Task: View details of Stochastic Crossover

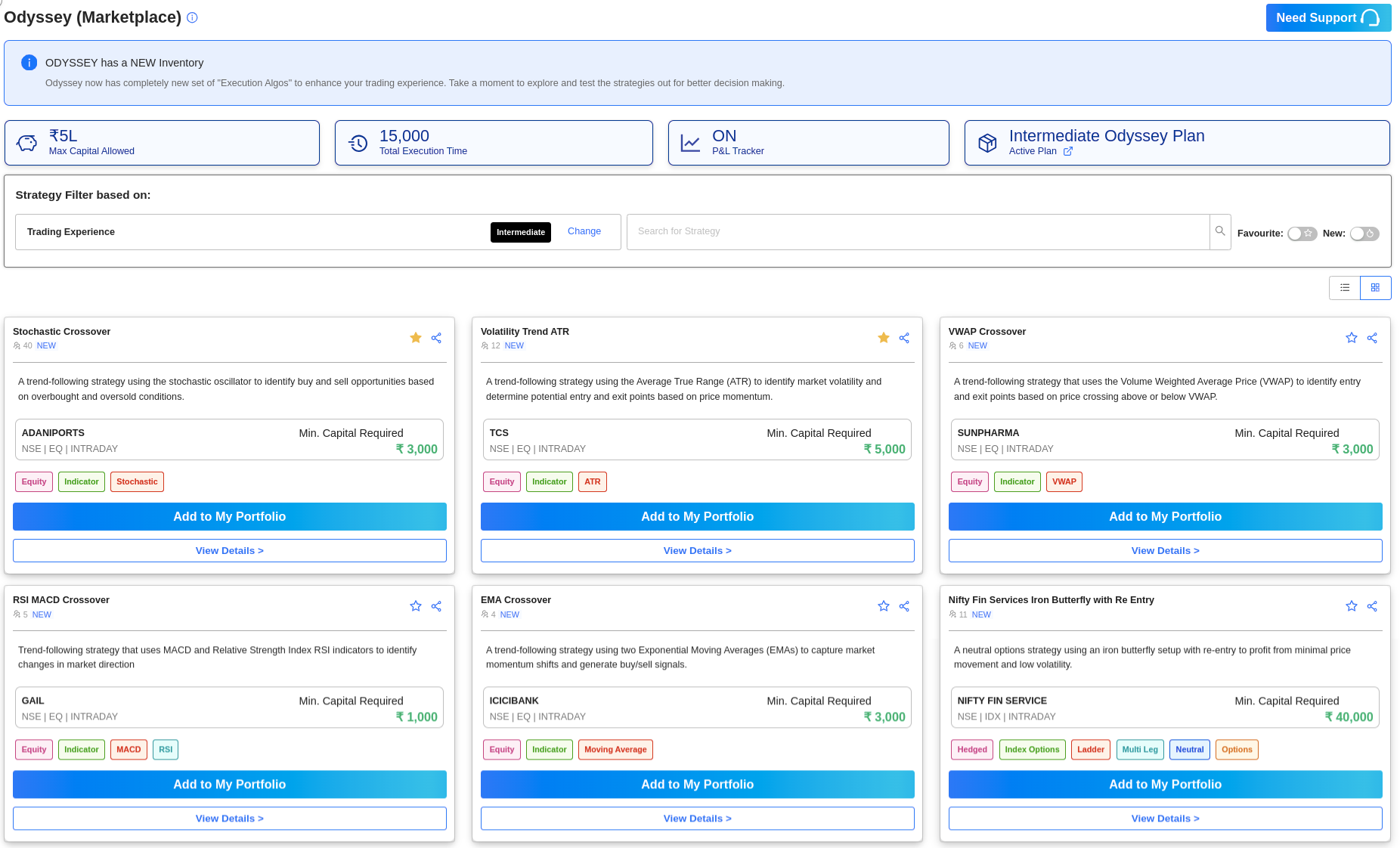Action: (x=230, y=551)
